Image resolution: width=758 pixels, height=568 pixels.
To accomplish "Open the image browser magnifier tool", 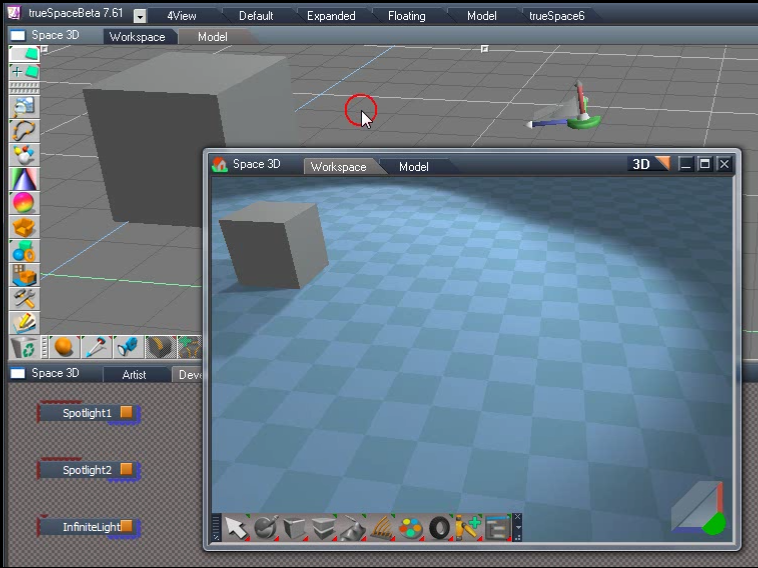I will click(x=24, y=107).
